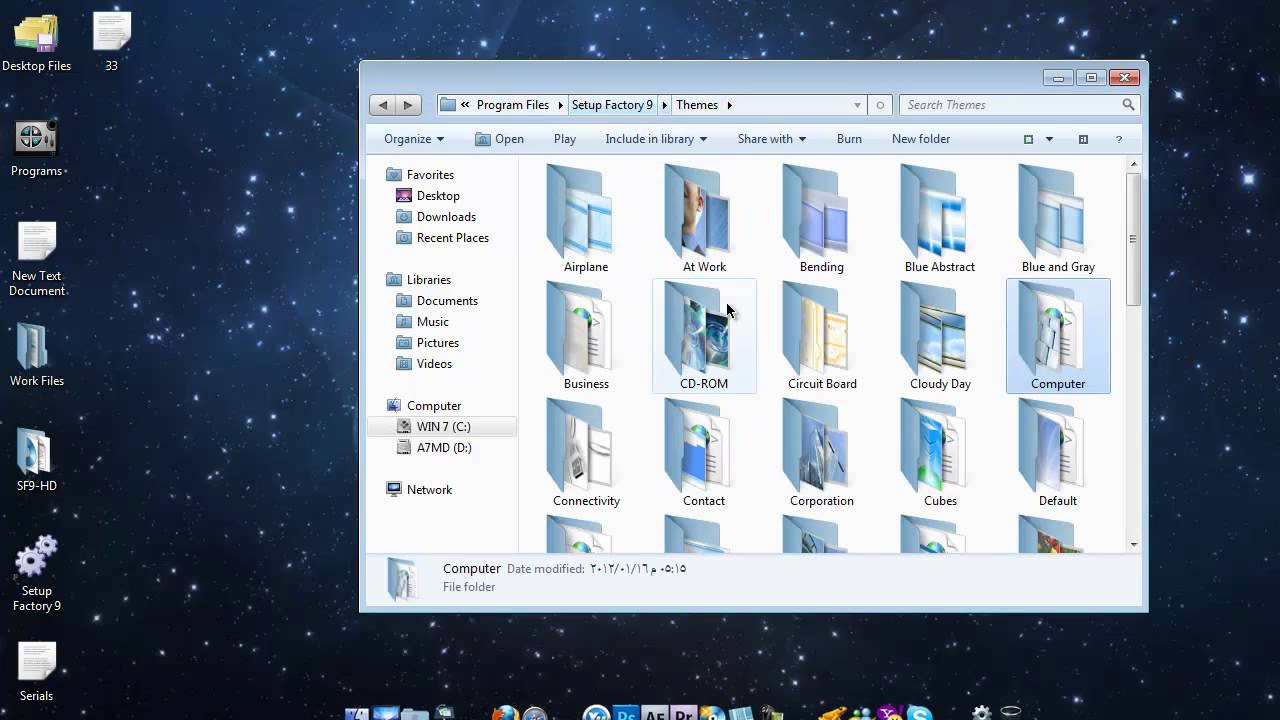Open the address bar history dropdown
This screenshot has width=1280, height=720.
857,105
